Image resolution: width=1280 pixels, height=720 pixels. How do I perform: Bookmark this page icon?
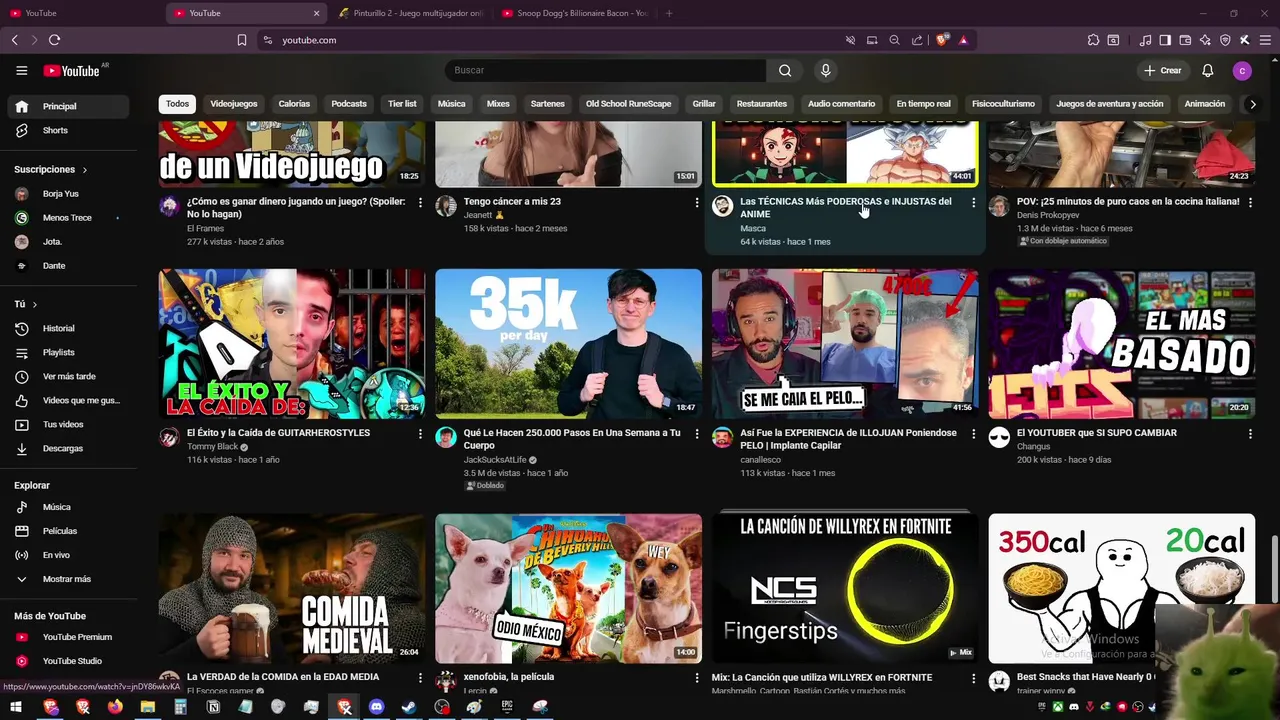(x=241, y=40)
